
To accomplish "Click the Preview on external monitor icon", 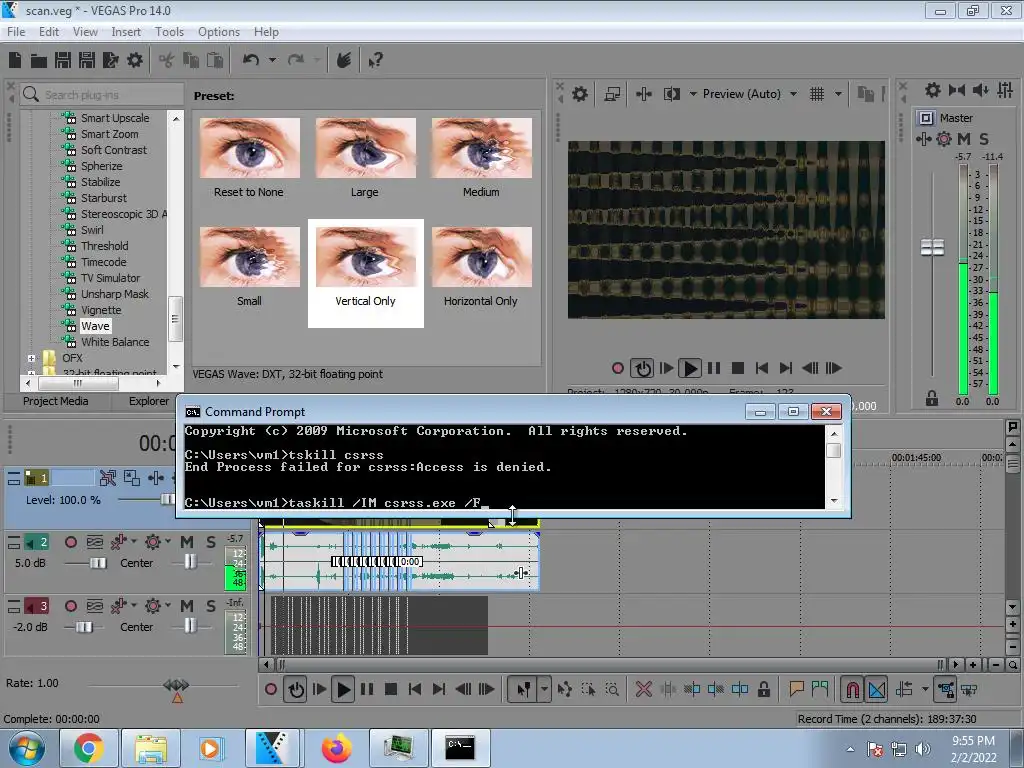I will pyautogui.click(x=612, y=94).
